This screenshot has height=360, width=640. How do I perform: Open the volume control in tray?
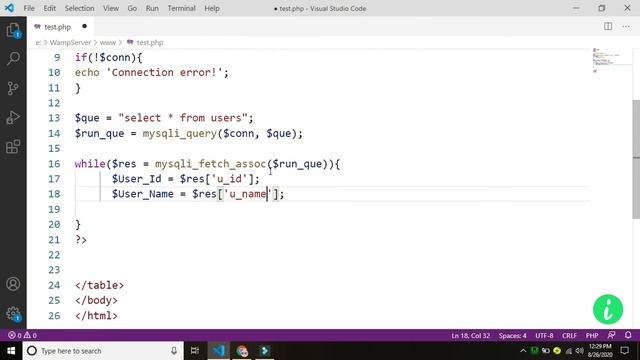click(x=580, y=351)
